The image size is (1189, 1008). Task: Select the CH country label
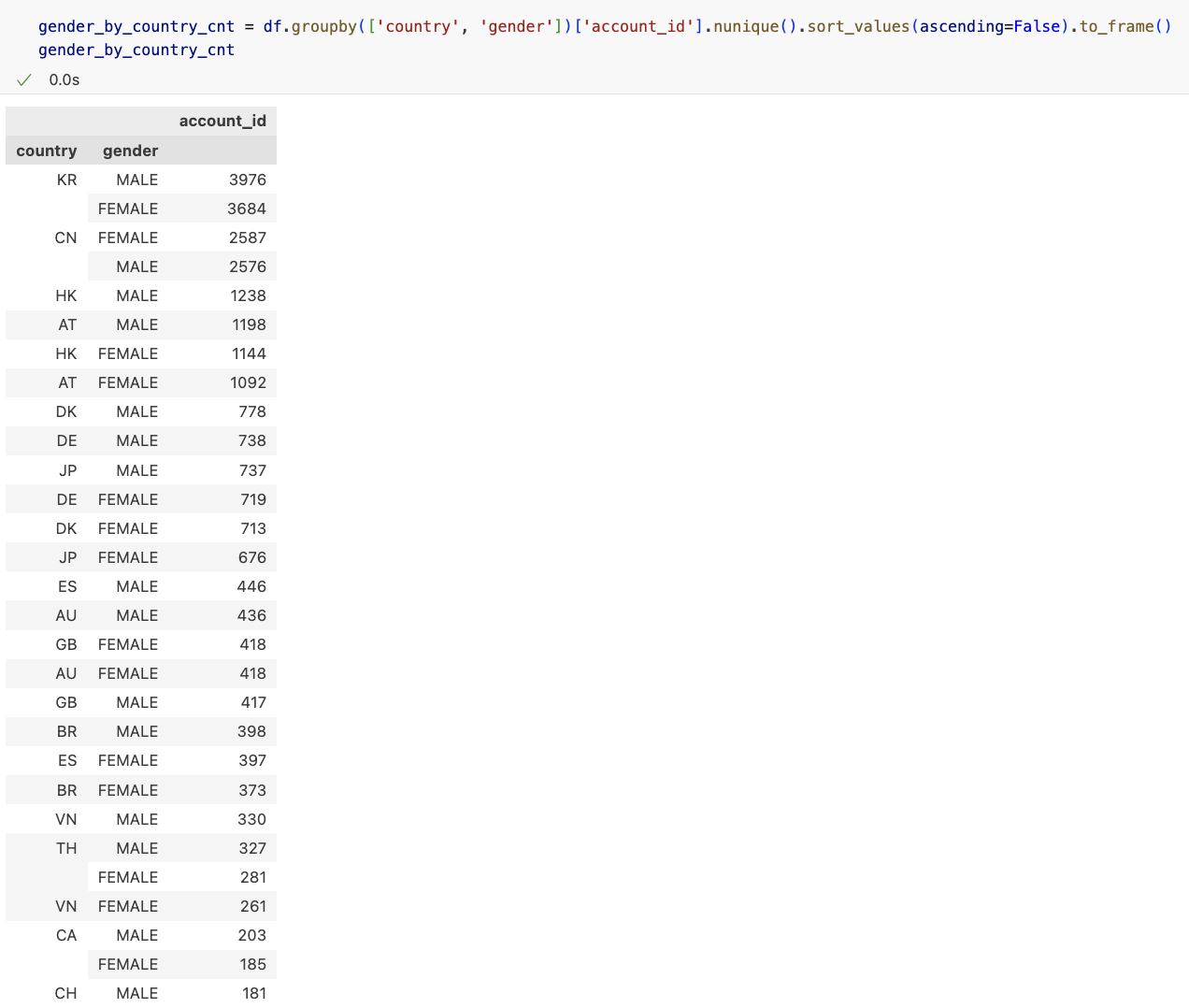(66, 993)
